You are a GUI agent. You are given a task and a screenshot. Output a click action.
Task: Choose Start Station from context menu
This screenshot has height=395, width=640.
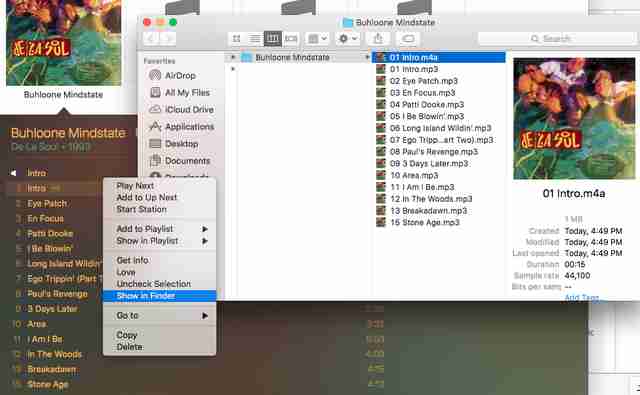(160, 209)
